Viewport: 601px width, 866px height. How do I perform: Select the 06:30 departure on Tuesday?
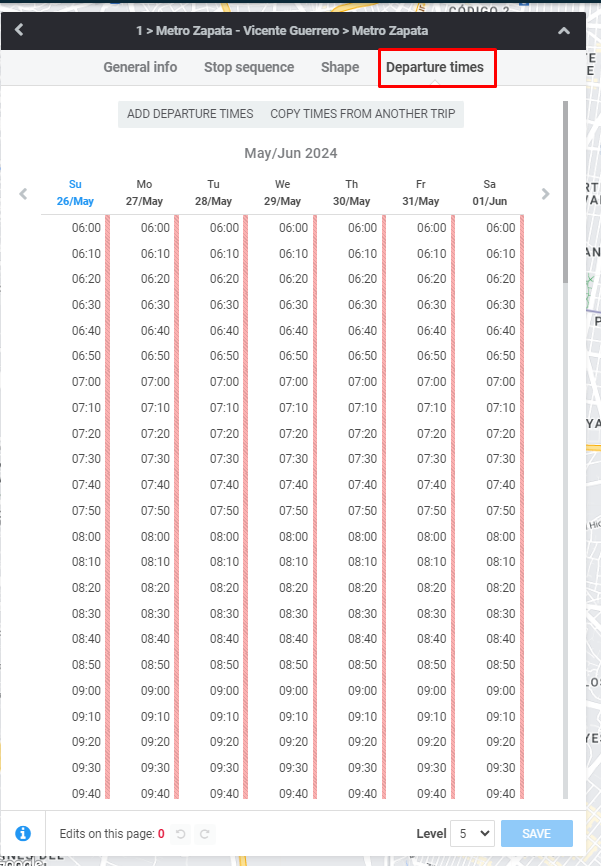[x=224, y=305]
